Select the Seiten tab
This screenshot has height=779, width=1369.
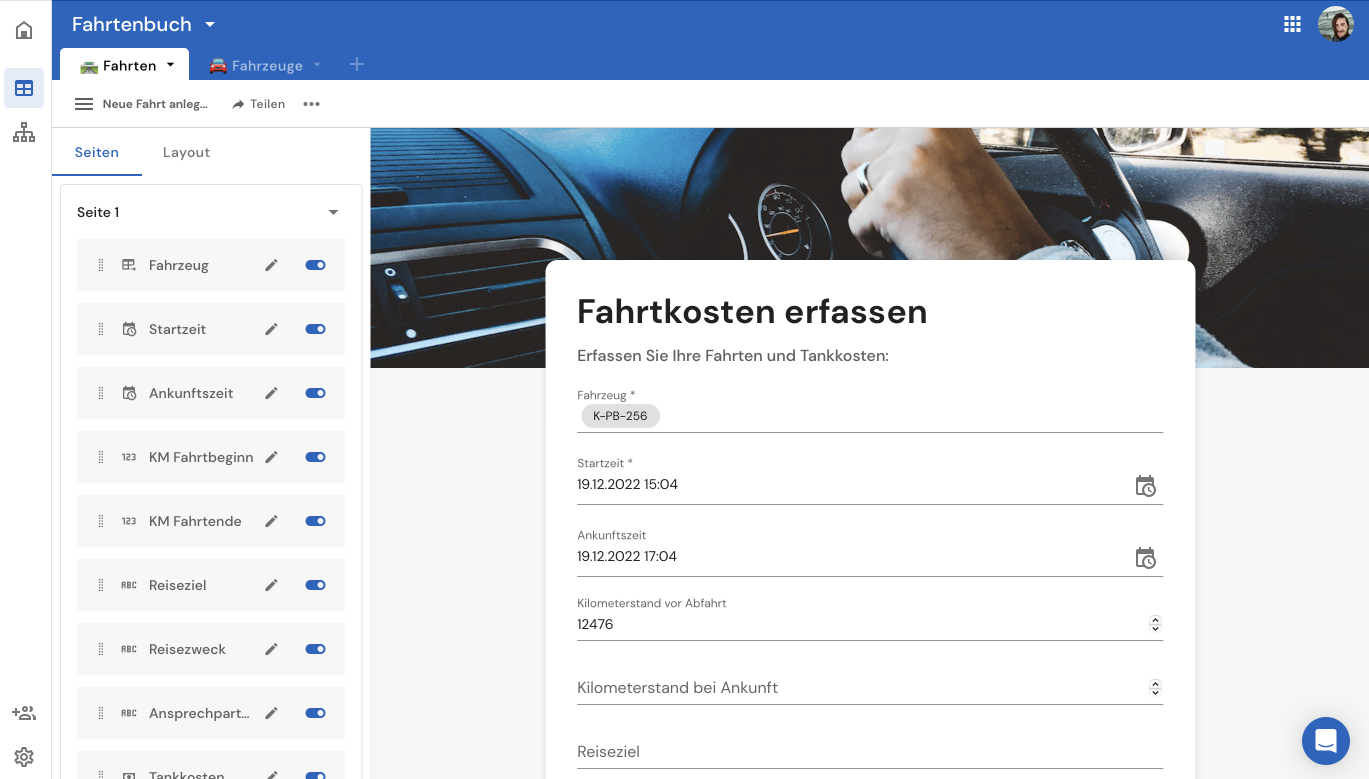97,152
